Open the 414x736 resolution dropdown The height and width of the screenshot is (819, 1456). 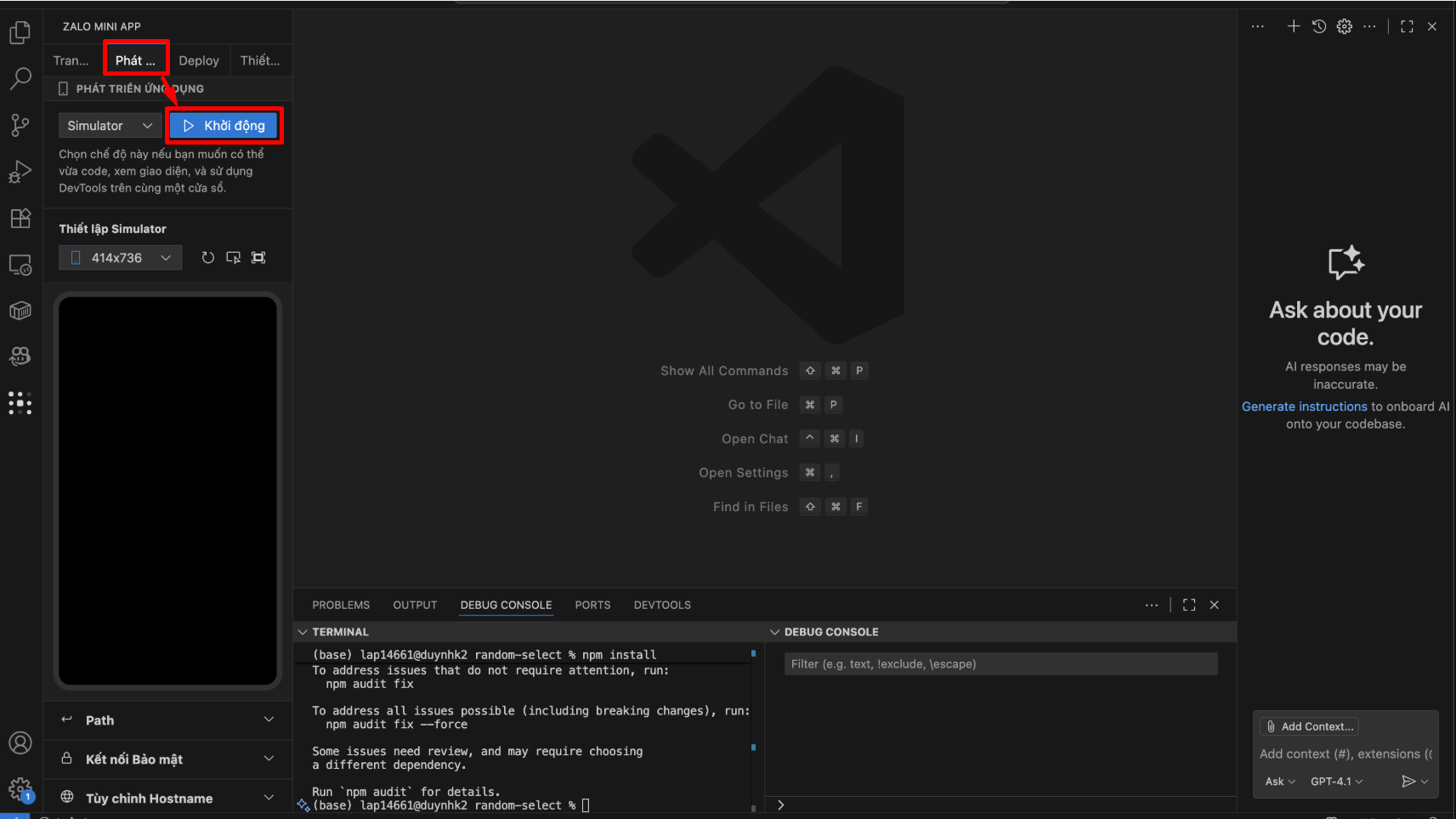[x=119, y=257]
